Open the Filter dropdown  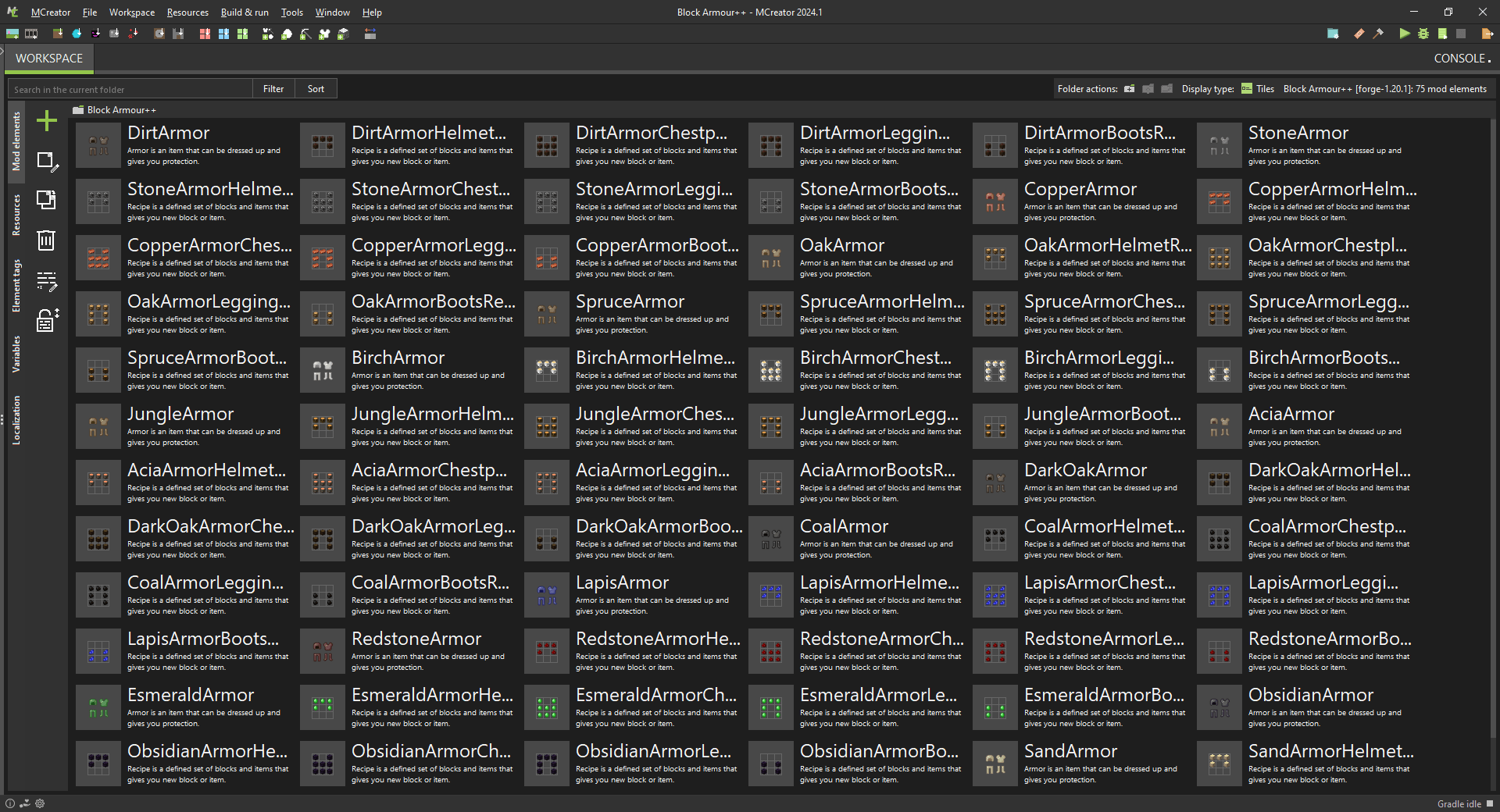tap(273, 89)
